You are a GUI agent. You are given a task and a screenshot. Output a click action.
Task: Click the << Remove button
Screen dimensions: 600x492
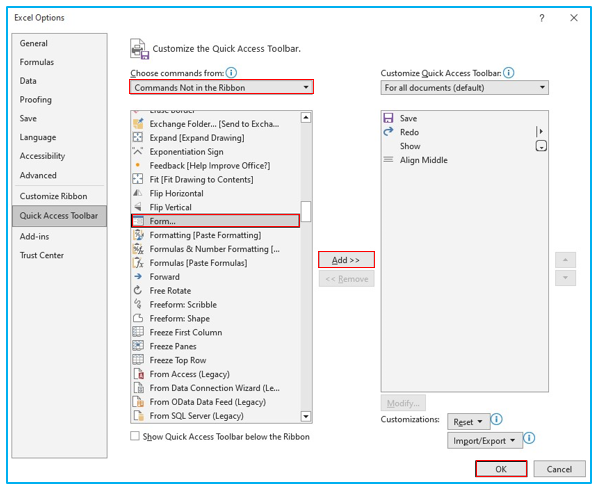click(x=347, y=279)
